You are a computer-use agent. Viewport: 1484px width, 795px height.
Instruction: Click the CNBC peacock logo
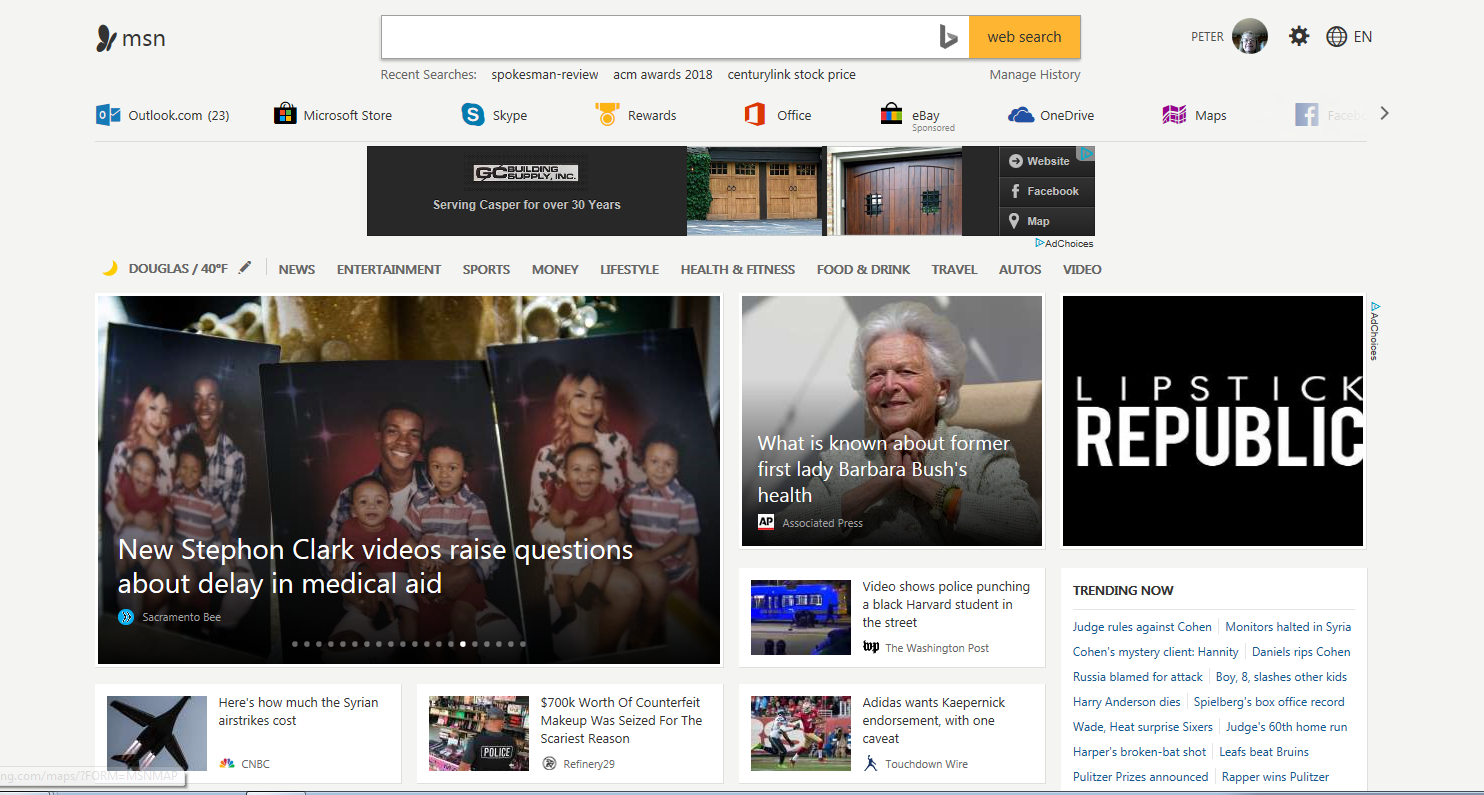tap(227, 764)
